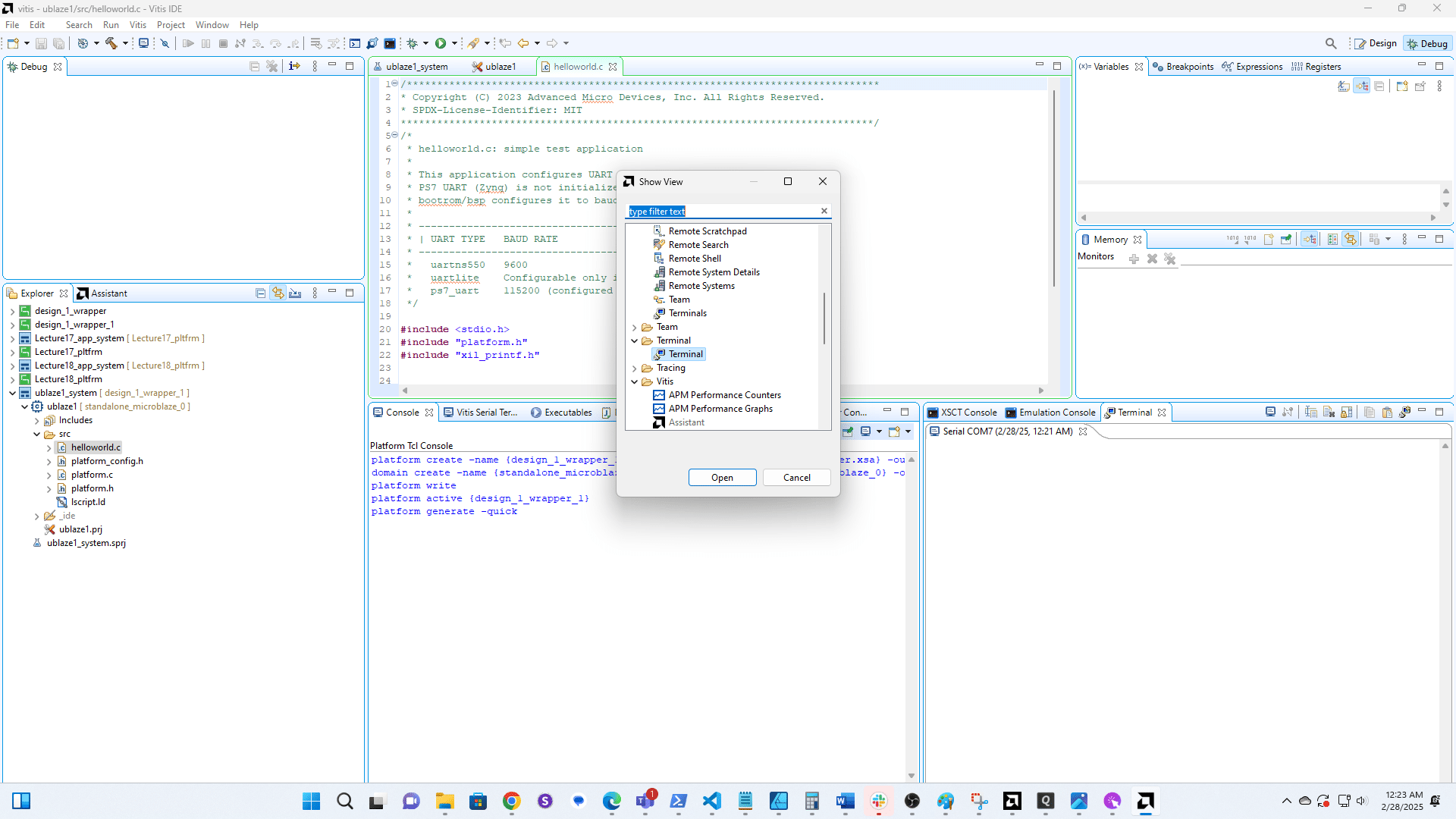Open the Window menu
Image resolution: width=1456 pixels, height=819 pixels.
(x=212, y=25)
